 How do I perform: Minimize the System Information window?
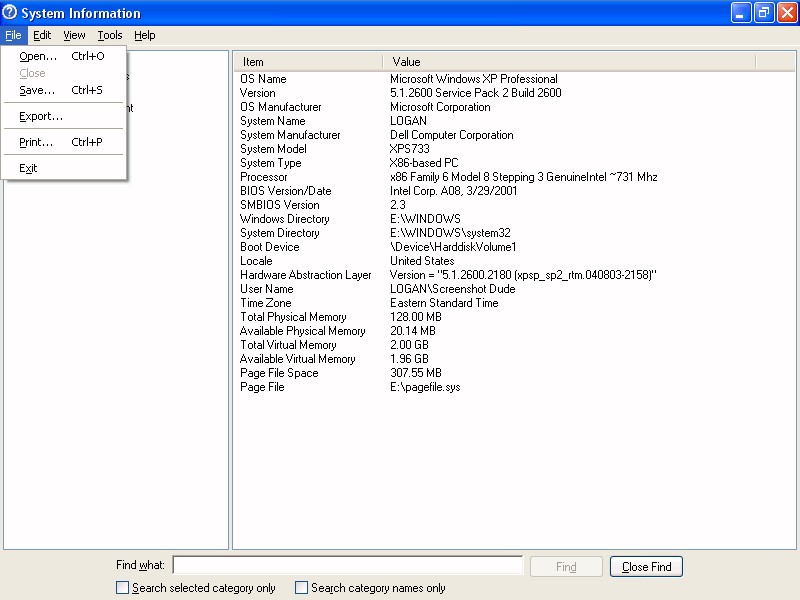pyautogui.click(x=741, y=13)
